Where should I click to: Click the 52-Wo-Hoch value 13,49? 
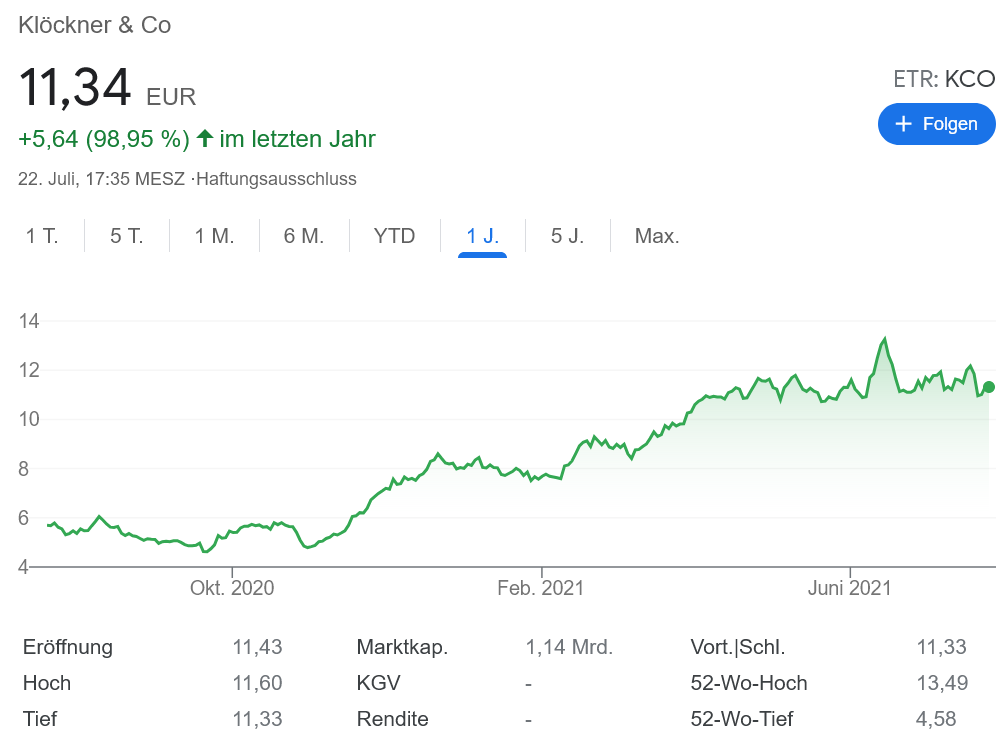[x=936, y=683]
